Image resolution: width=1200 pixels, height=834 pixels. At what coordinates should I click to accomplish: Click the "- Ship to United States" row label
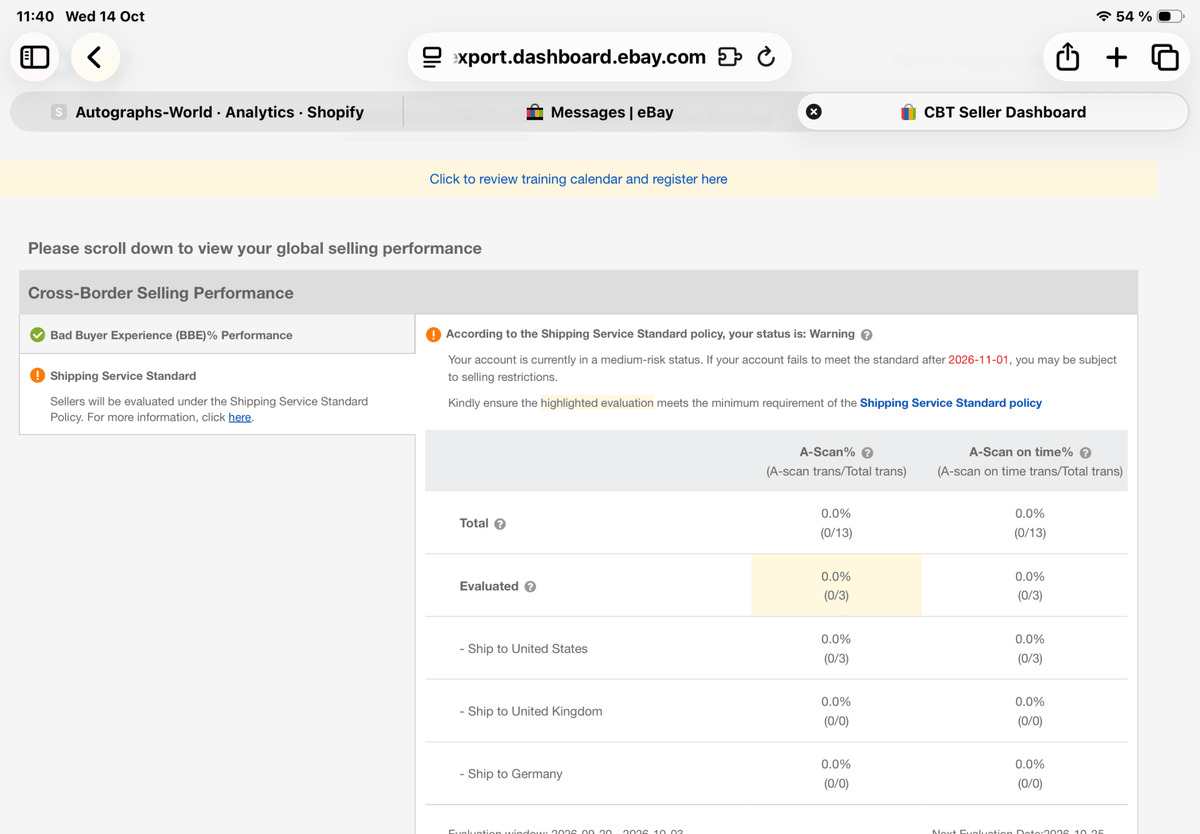[x=524, y=649]
